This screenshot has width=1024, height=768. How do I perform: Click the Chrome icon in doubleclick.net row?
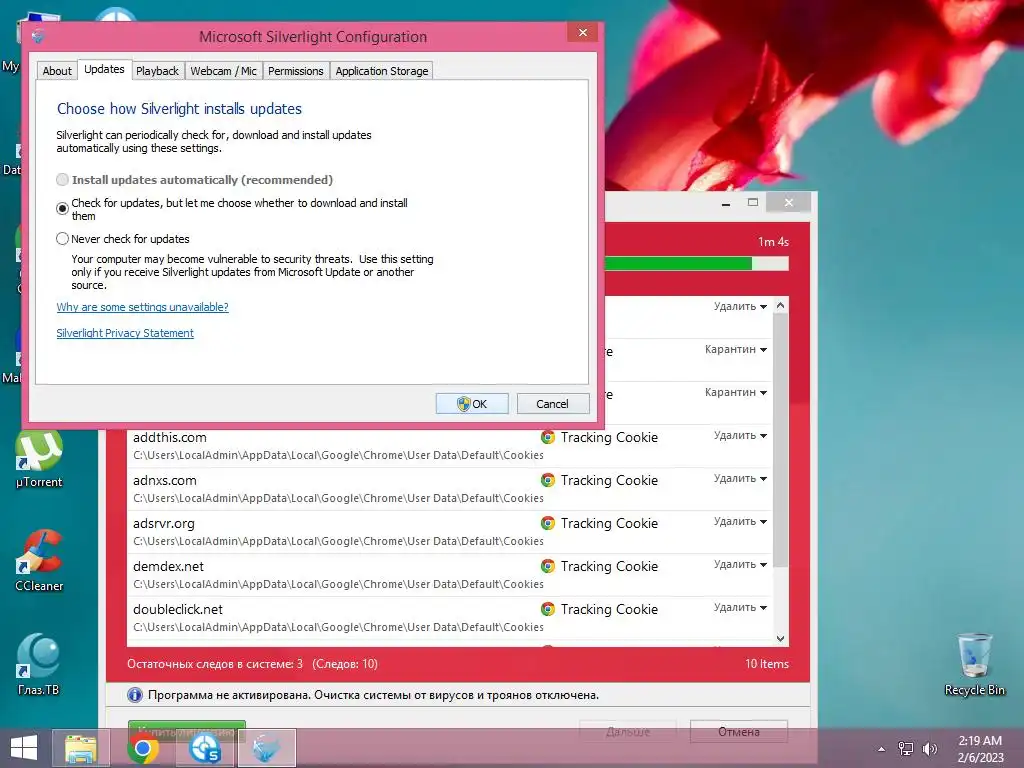tap(548, 609)
